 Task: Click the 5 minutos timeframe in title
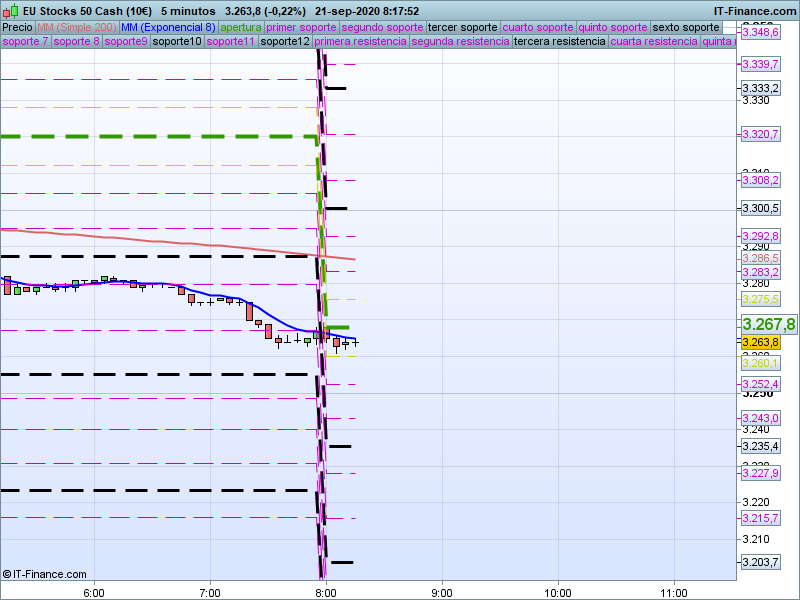click(x=188, y=11)
